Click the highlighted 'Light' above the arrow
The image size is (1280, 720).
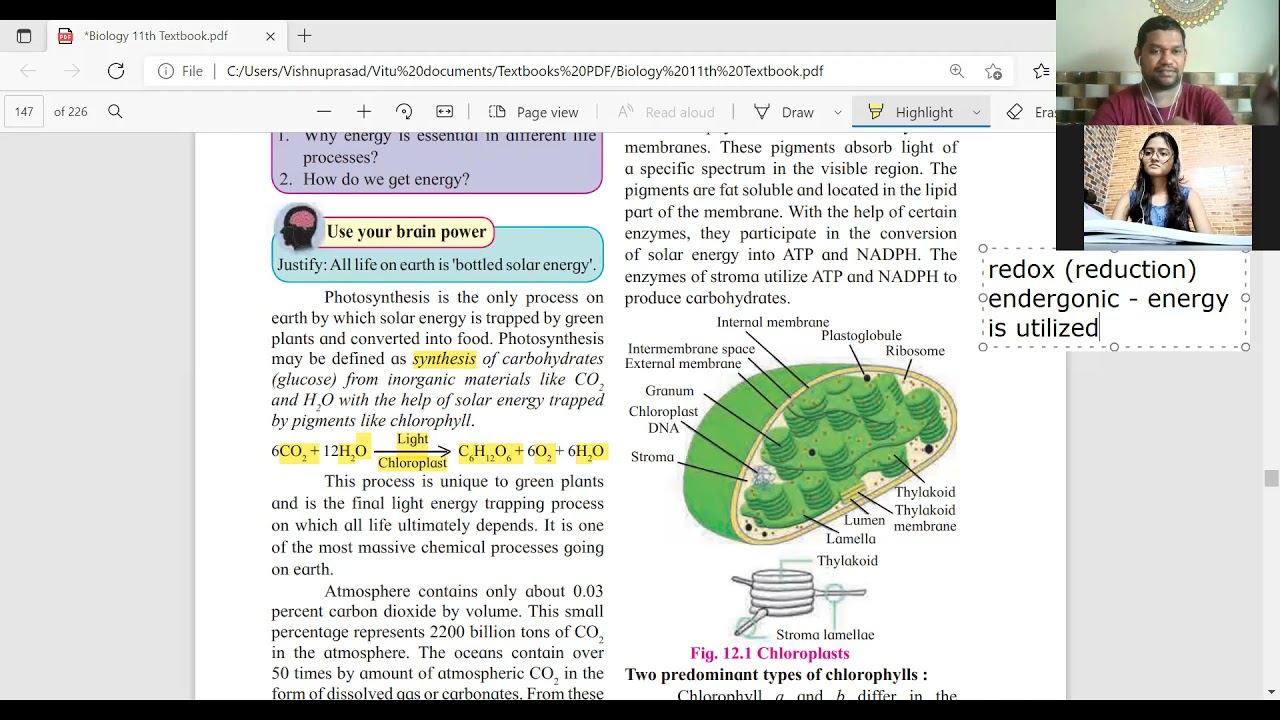click(x=412, y=440)
